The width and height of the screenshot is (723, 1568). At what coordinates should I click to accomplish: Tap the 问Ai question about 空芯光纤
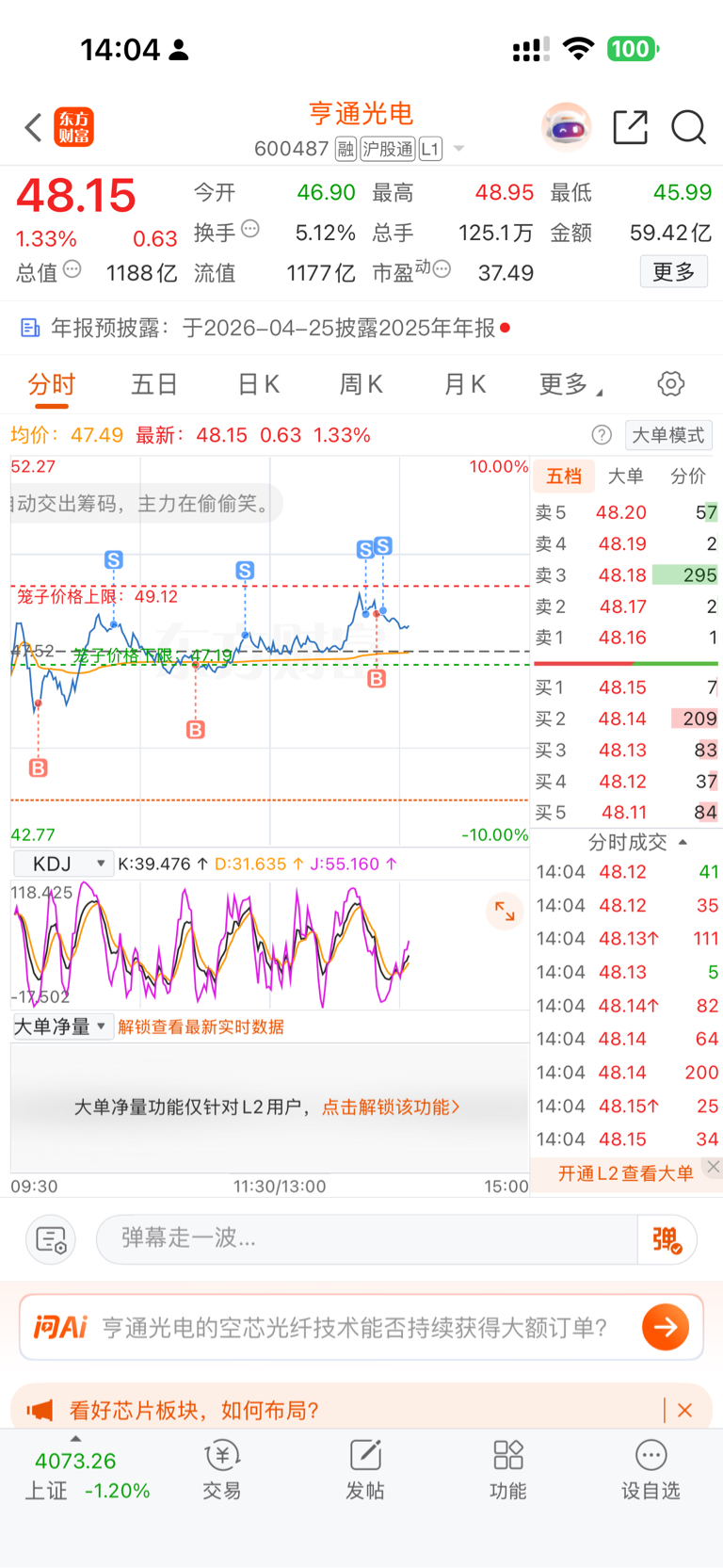pos(354,1327)
